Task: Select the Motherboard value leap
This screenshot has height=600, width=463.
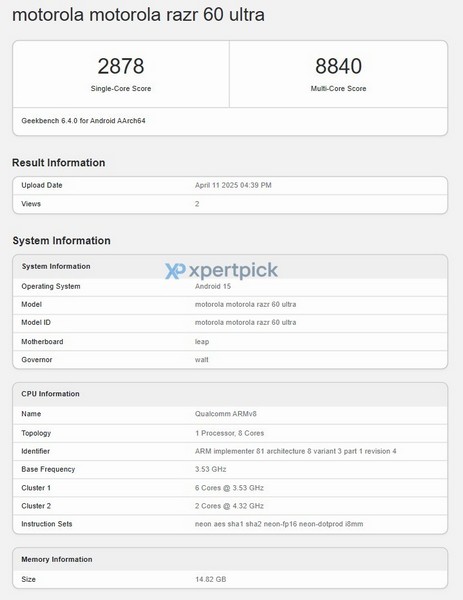Action: 202,342
